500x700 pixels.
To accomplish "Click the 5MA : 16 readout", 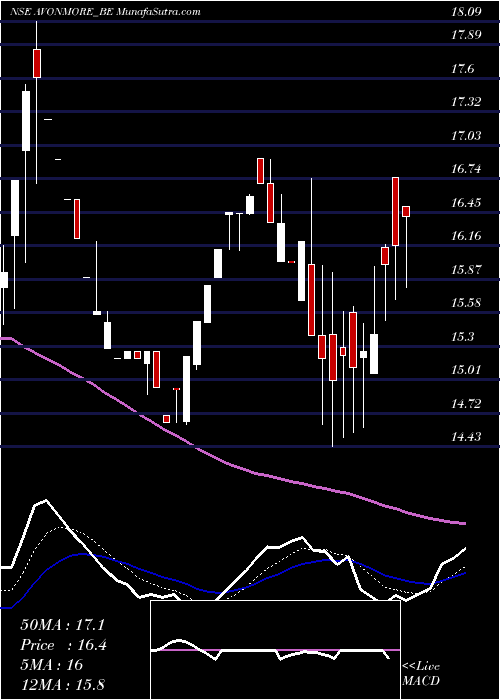I will (52, 665).
